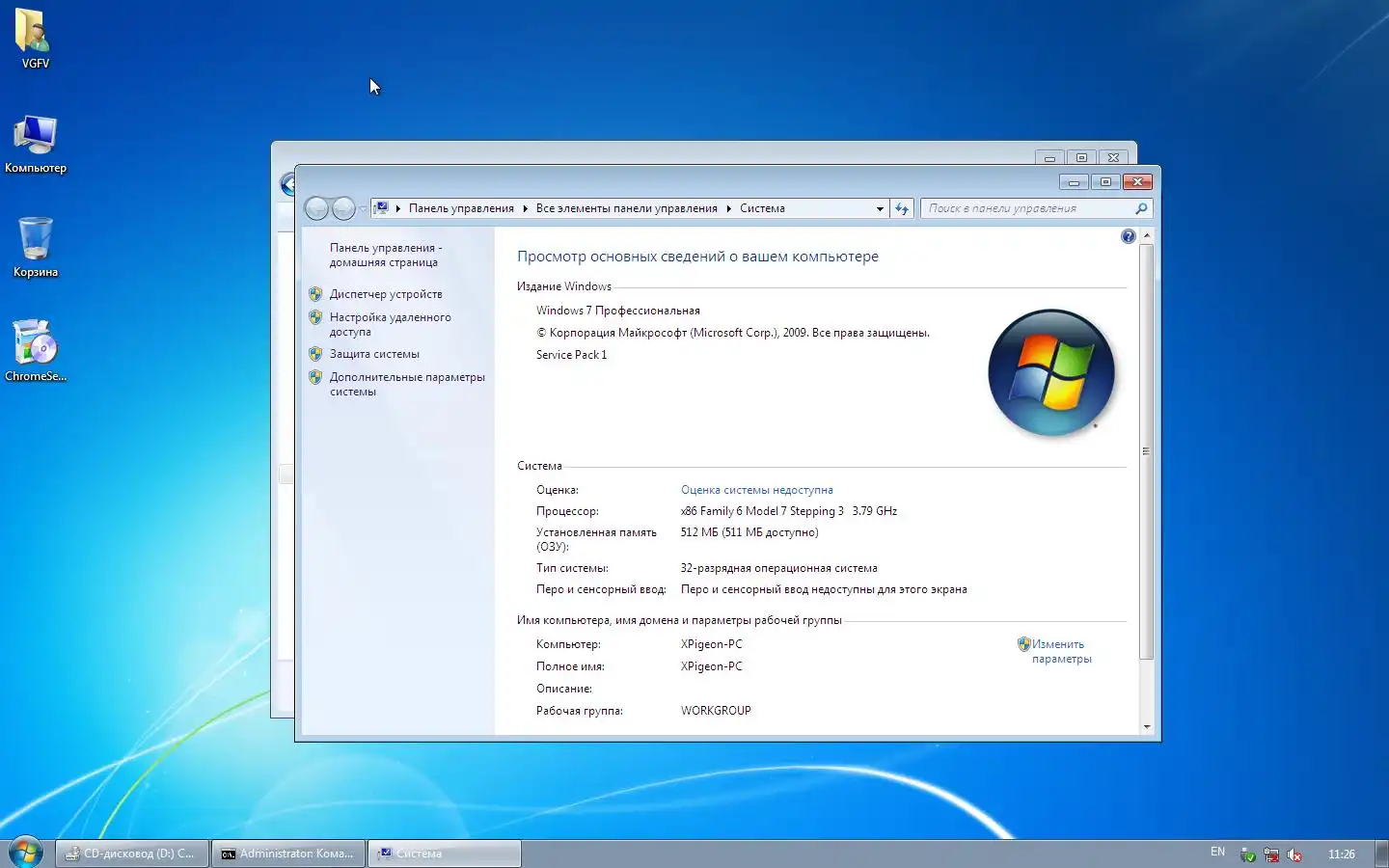This screenshot has width=1389, height=868.
Task: Click the shield icon beside Настройка удаленного доступа
Action: point(315,317)
